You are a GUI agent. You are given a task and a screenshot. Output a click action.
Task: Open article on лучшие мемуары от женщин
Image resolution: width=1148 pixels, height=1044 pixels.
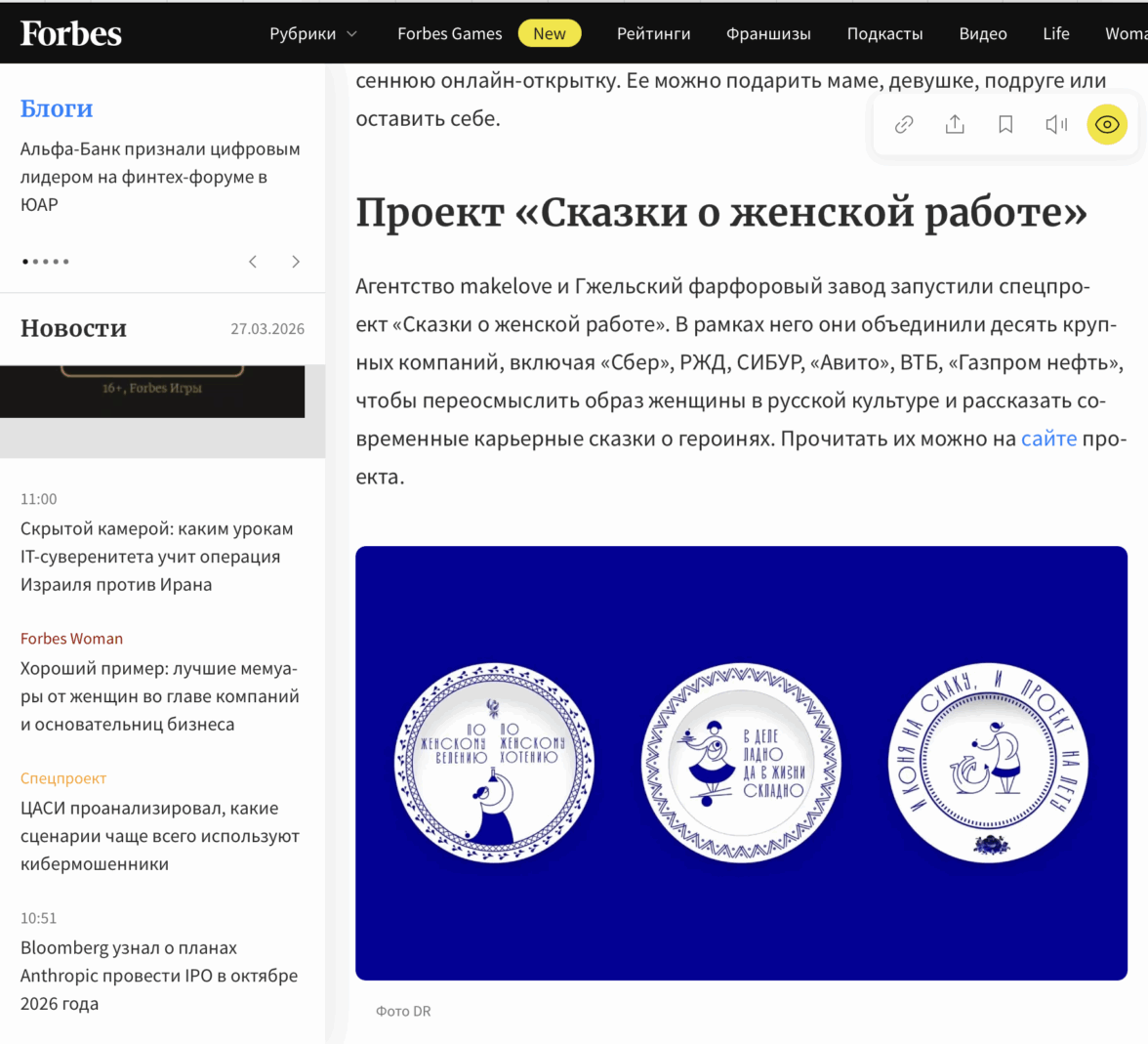pyautogui.click(x=160, y=696)
